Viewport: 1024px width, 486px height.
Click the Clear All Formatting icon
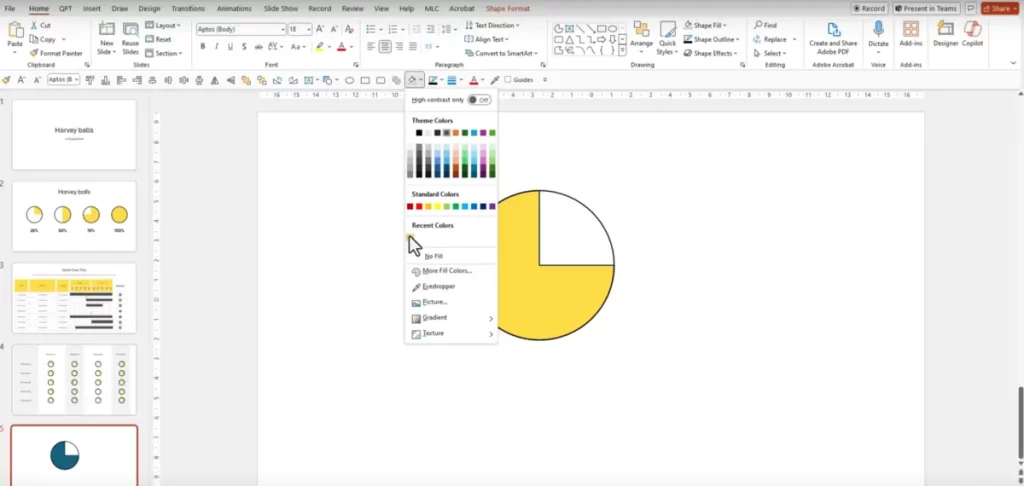[349, 29]
